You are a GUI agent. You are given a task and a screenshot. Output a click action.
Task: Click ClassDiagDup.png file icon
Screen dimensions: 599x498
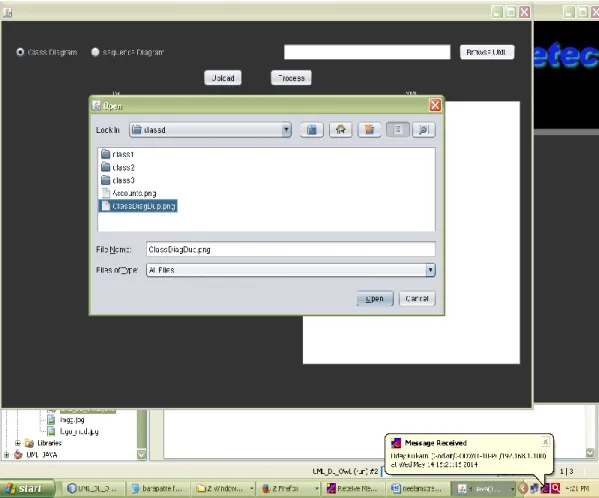[106, 205]
